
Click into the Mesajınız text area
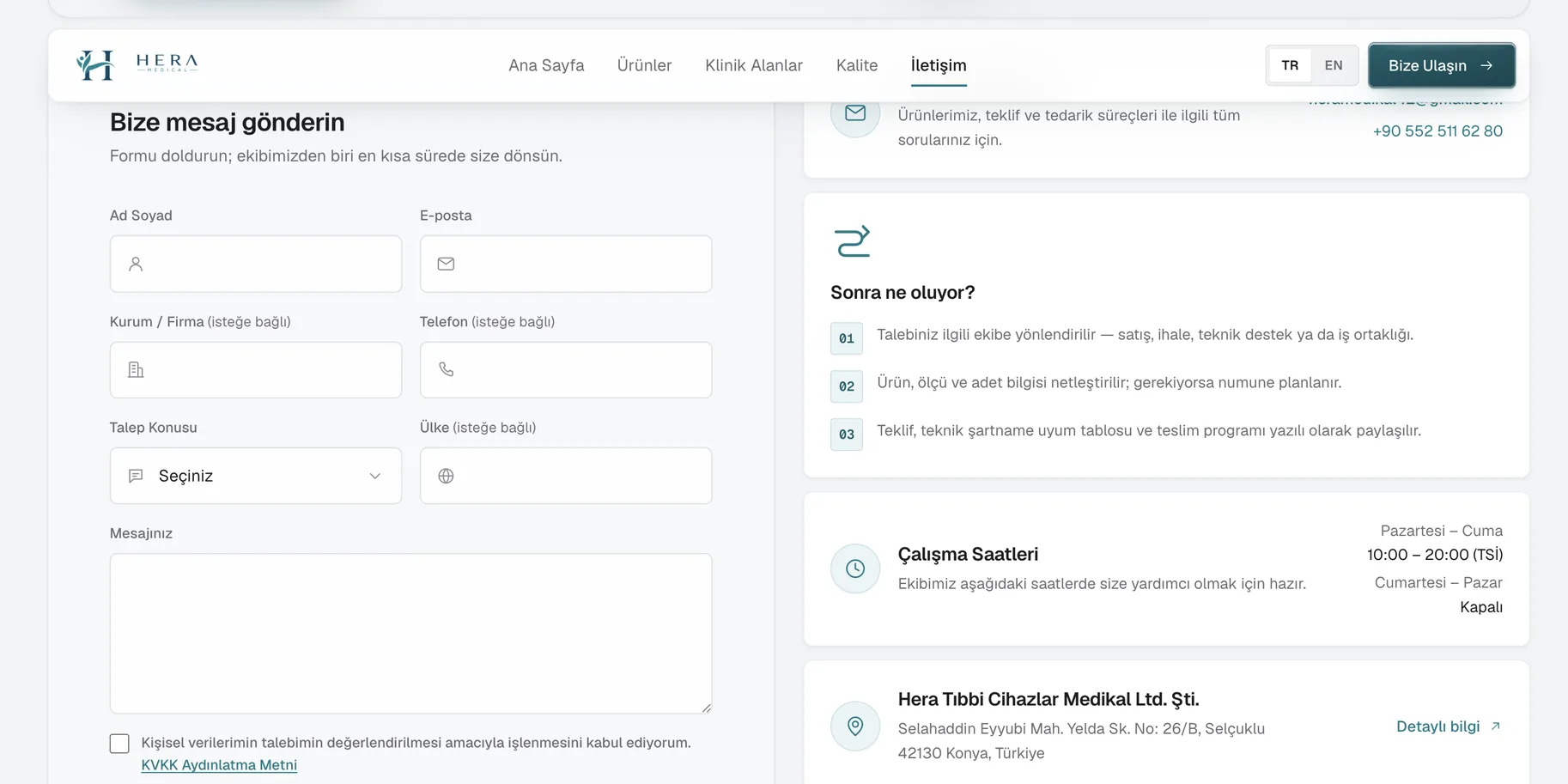coord(410,634)
